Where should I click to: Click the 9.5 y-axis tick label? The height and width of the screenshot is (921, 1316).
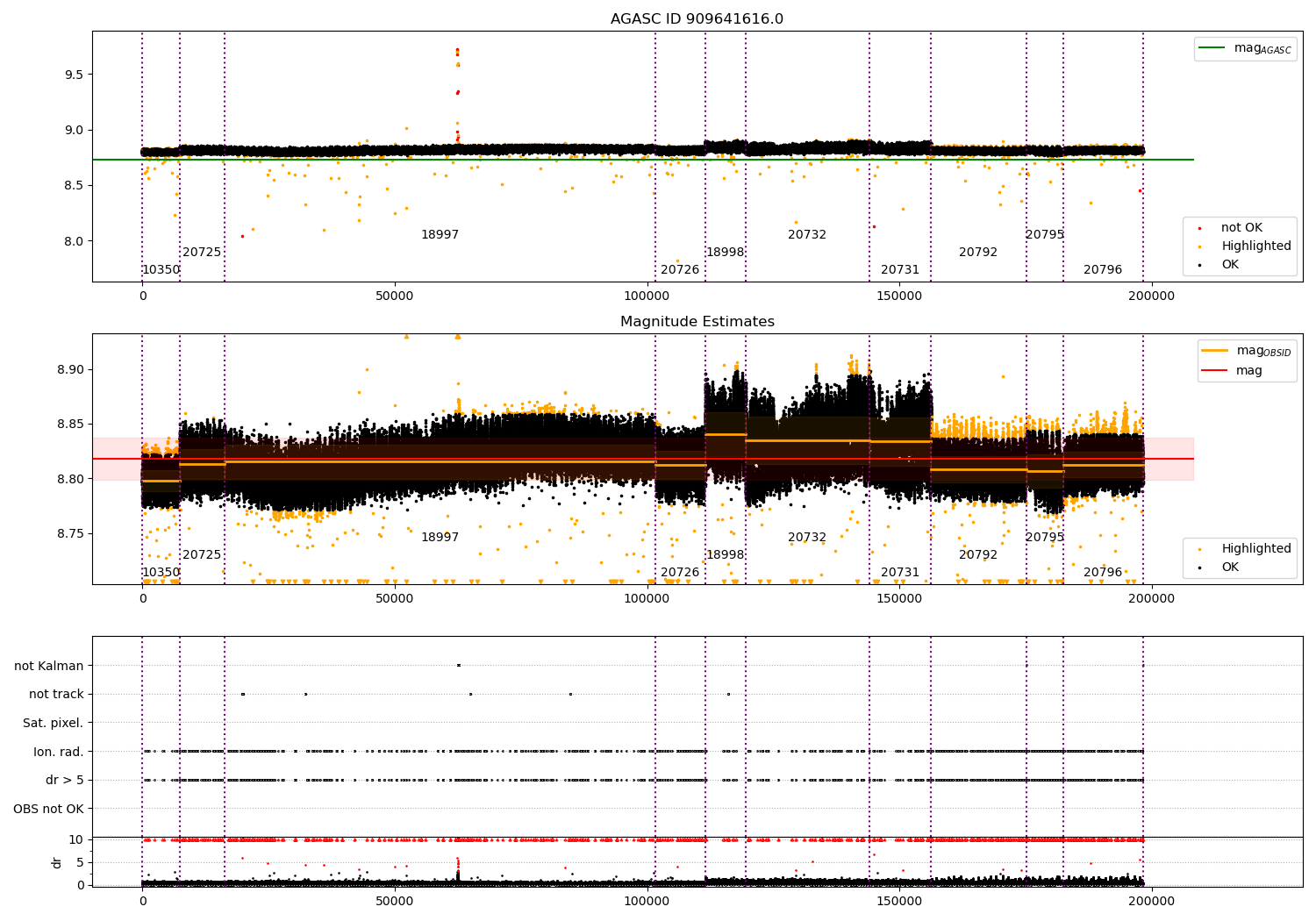[x=74, y=75]
